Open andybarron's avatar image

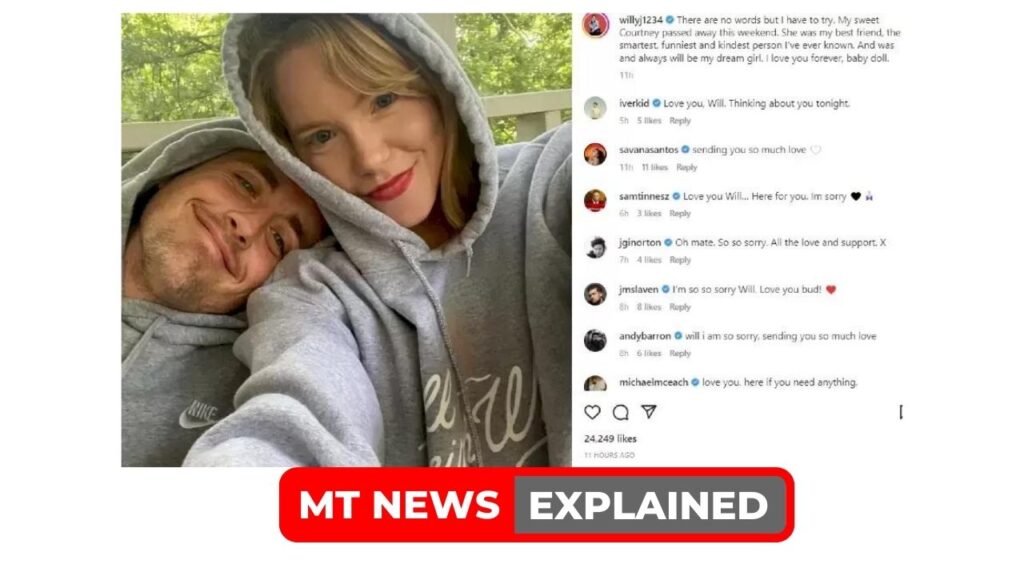coord(595,341)
